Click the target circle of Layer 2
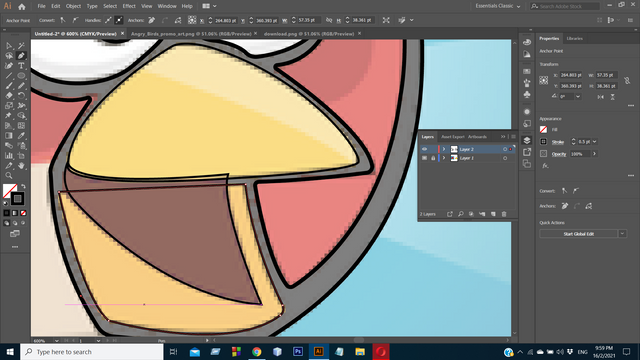 [x=505, y=149]
